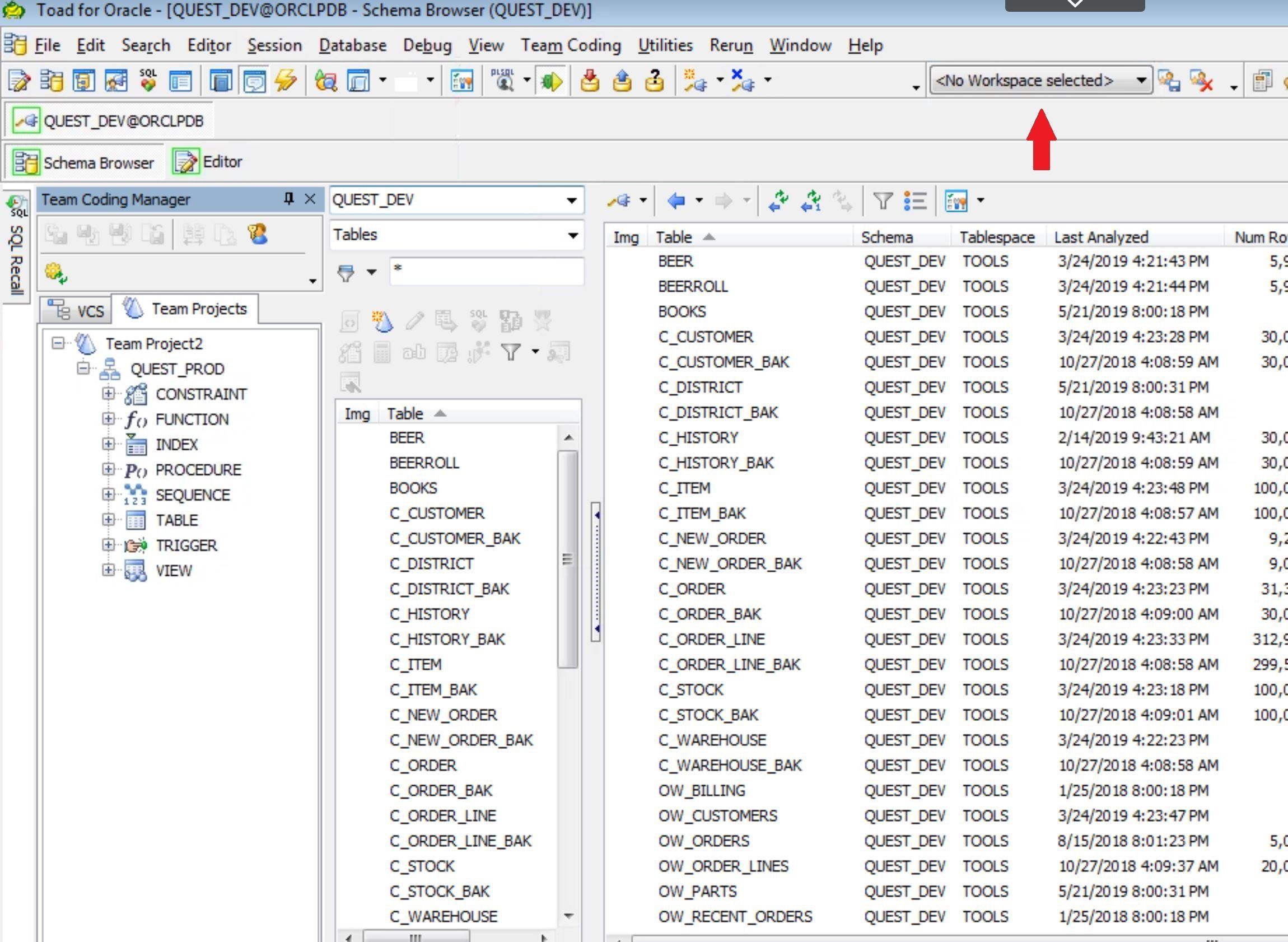Open the Team Coding menu
1288x942 pixels.
pyautogui.click(x=571, y=45)
